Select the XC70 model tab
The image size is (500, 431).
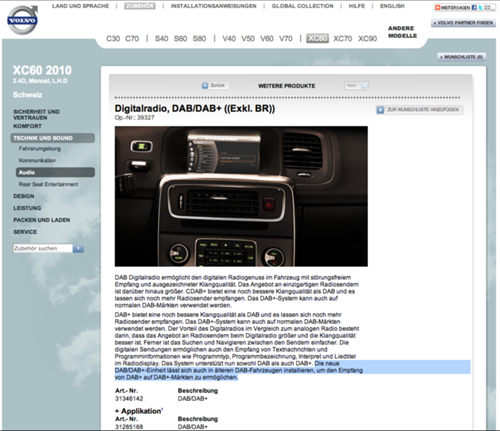click(x=343, y=39)
